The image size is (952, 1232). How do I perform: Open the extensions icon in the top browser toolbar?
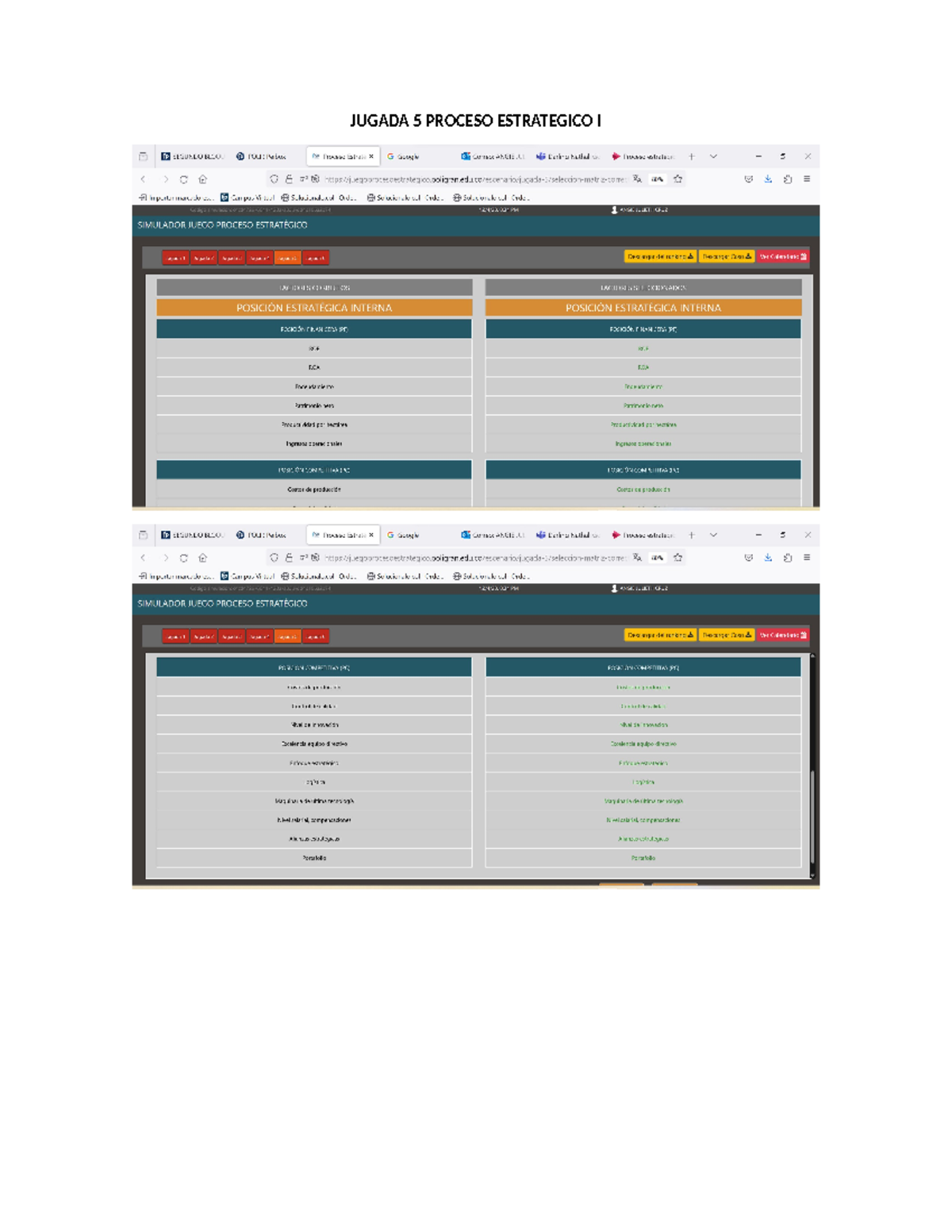788,179
